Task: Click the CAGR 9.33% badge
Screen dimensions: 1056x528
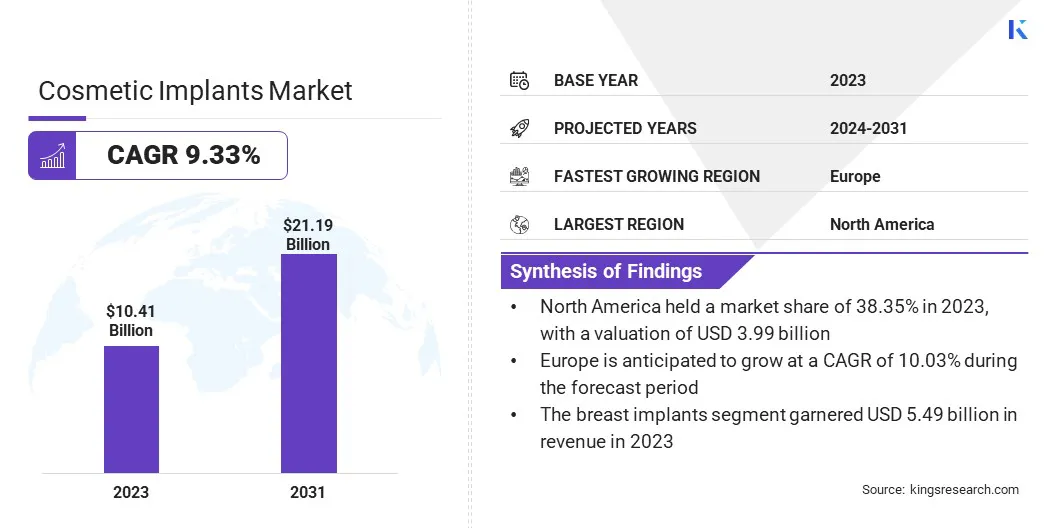Action: (183, 156)
